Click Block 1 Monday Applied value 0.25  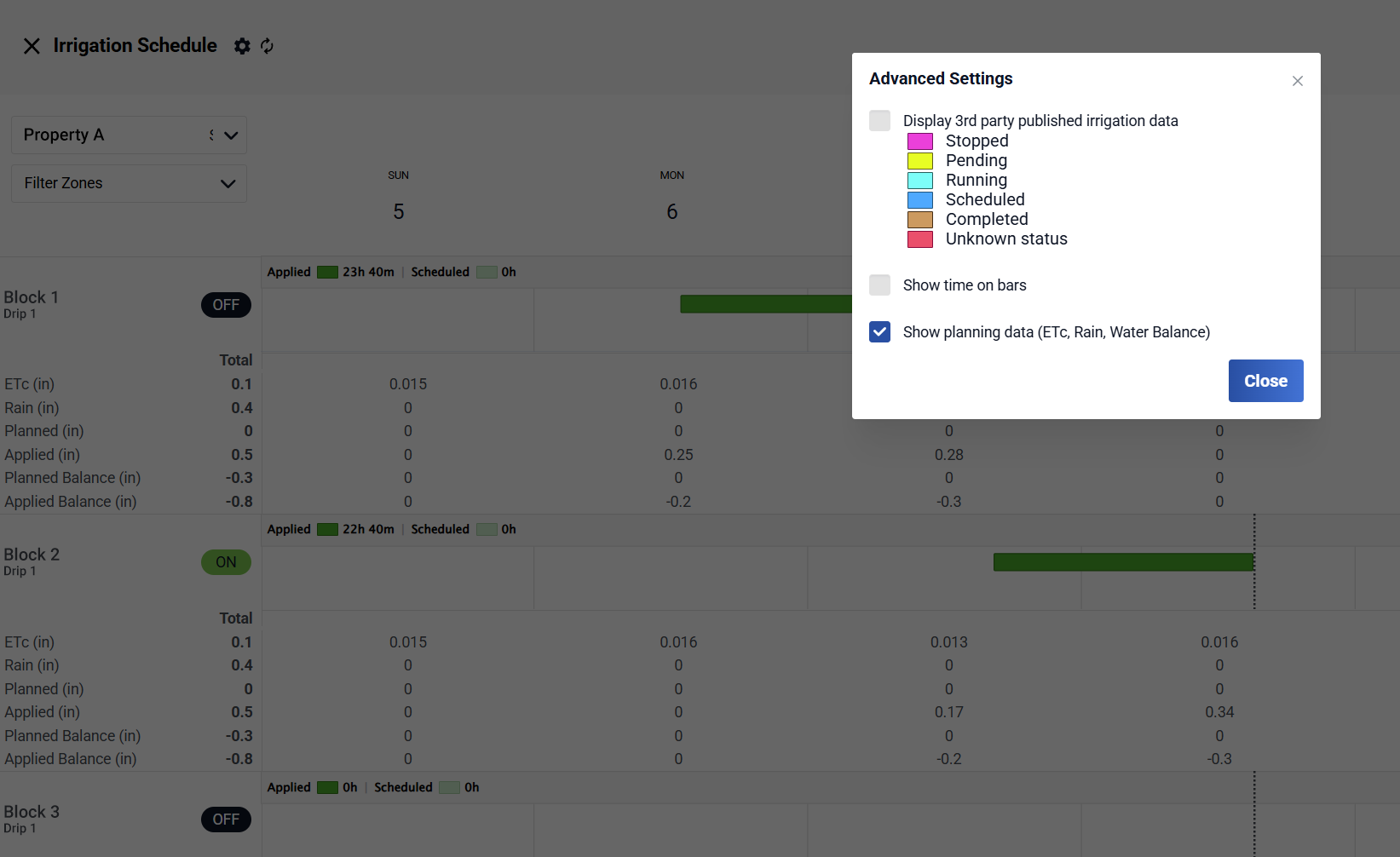tap(678, 455)
